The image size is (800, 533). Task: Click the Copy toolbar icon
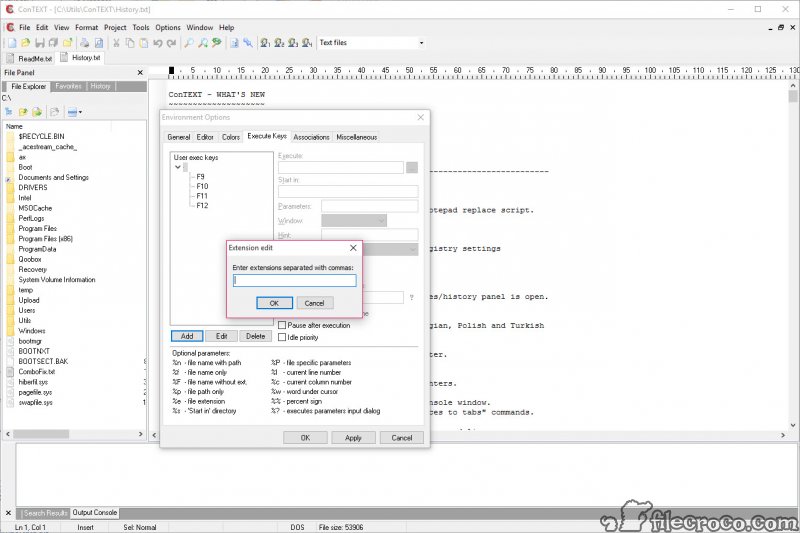coord(130,43)
